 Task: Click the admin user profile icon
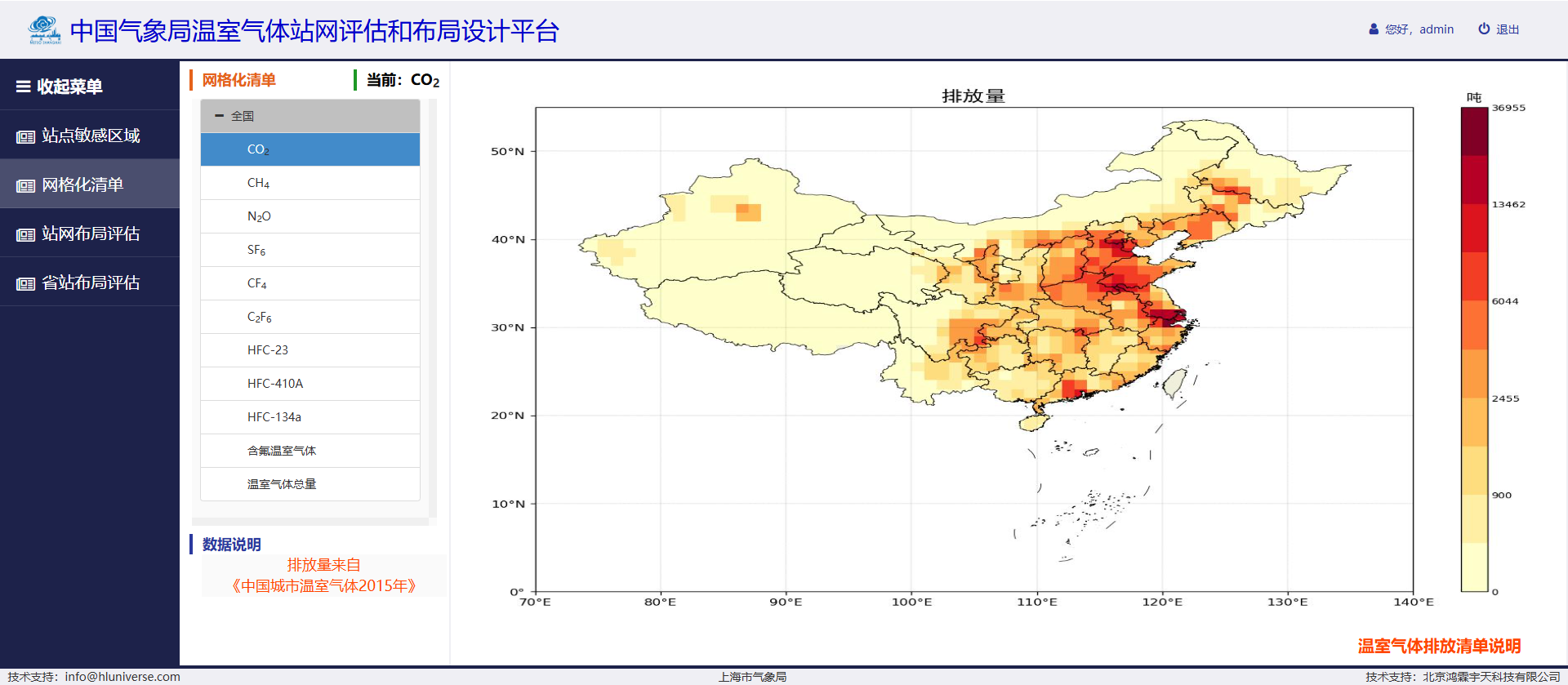tap(1374, 29)
